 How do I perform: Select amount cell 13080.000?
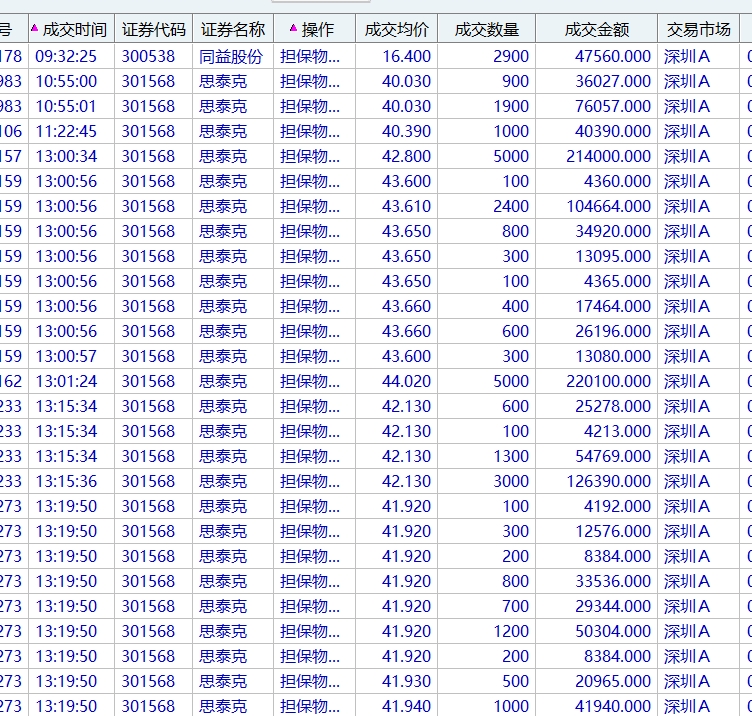(613, 356)
